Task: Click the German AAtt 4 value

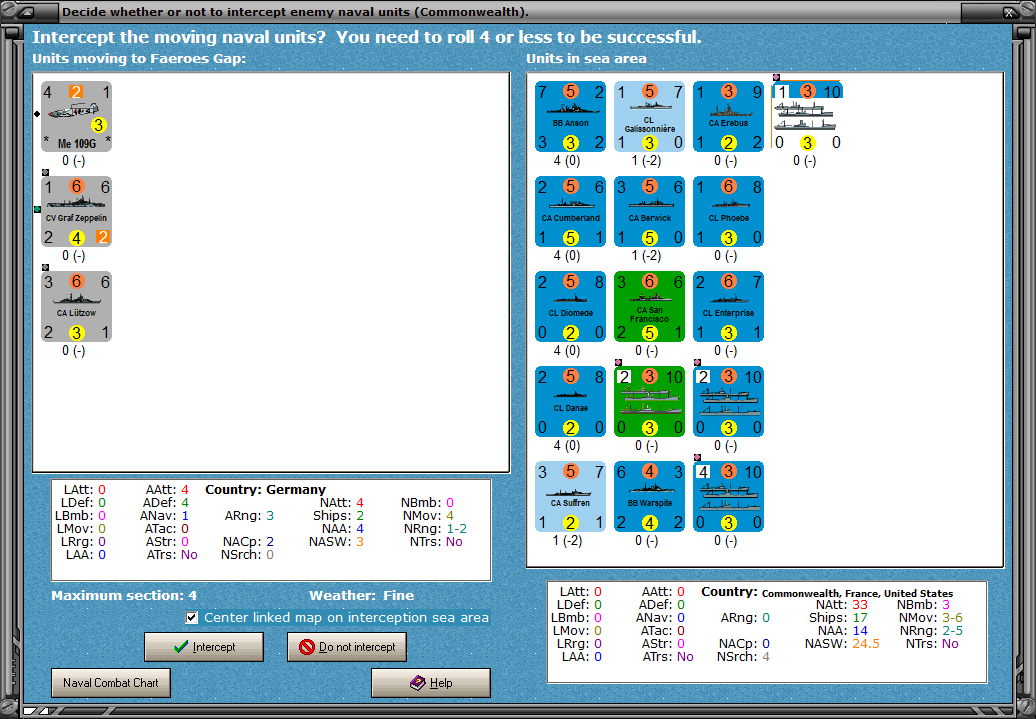Action: (184, 490)
